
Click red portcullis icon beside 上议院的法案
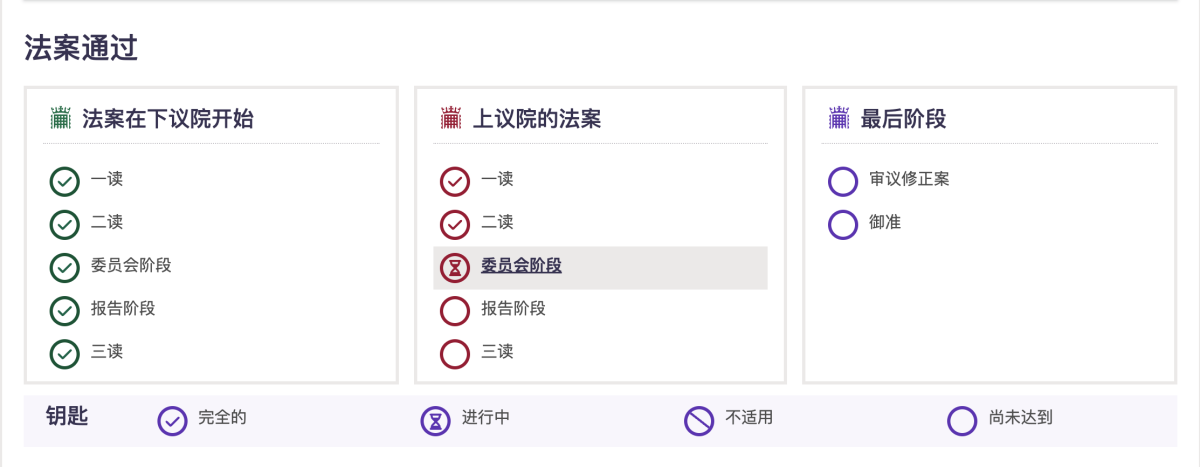pyautogui.click(x=452, y=118)
